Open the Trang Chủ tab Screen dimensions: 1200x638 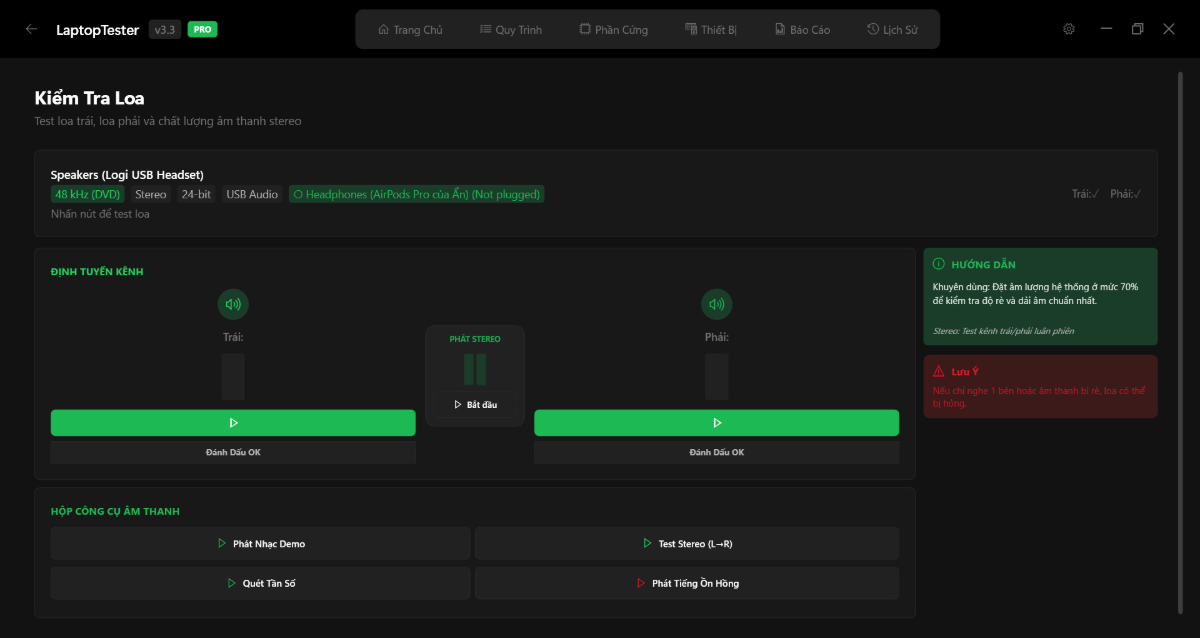[410, 30]
